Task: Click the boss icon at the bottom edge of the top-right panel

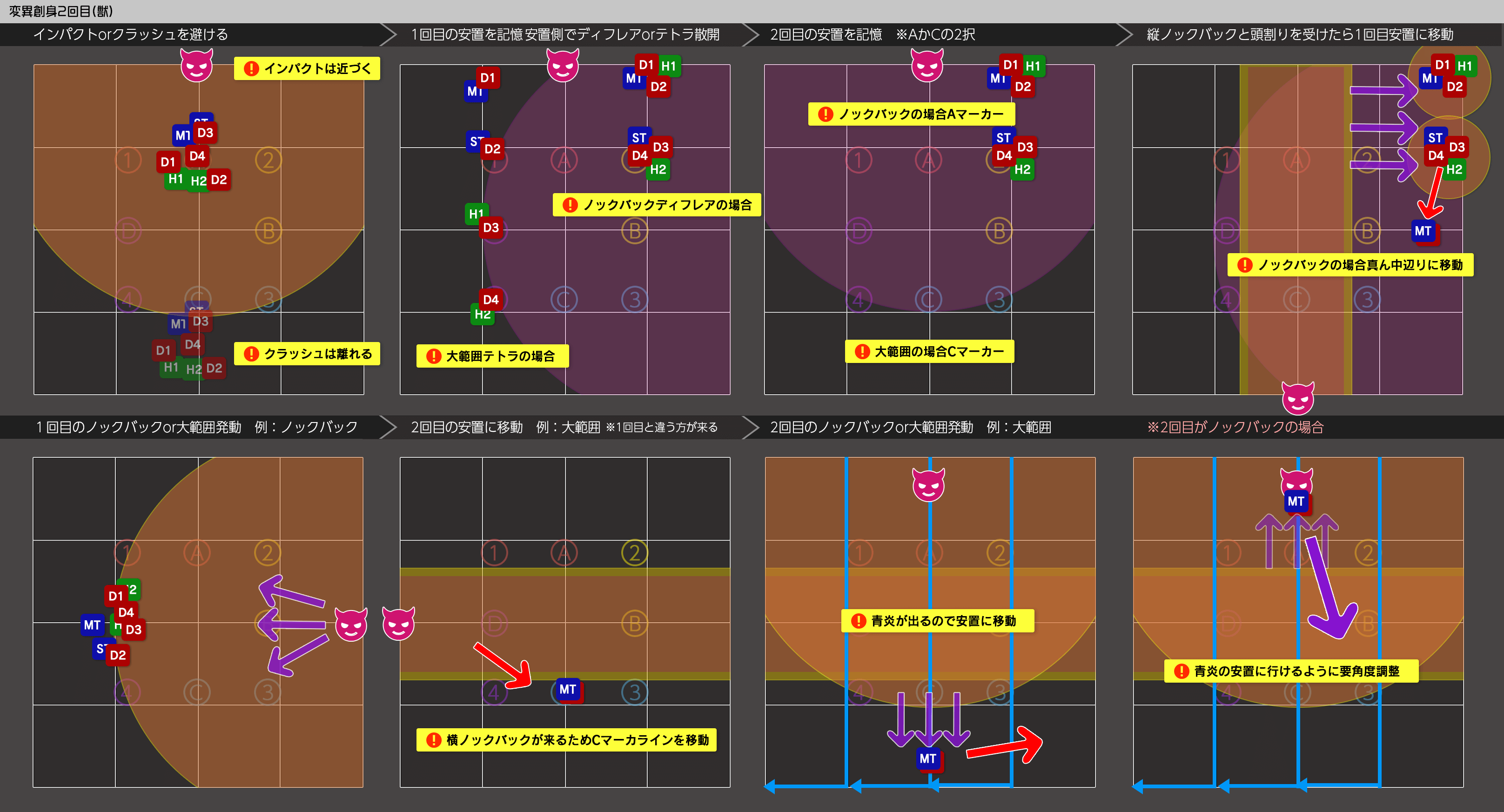Action: click(x=1297, y=398)
